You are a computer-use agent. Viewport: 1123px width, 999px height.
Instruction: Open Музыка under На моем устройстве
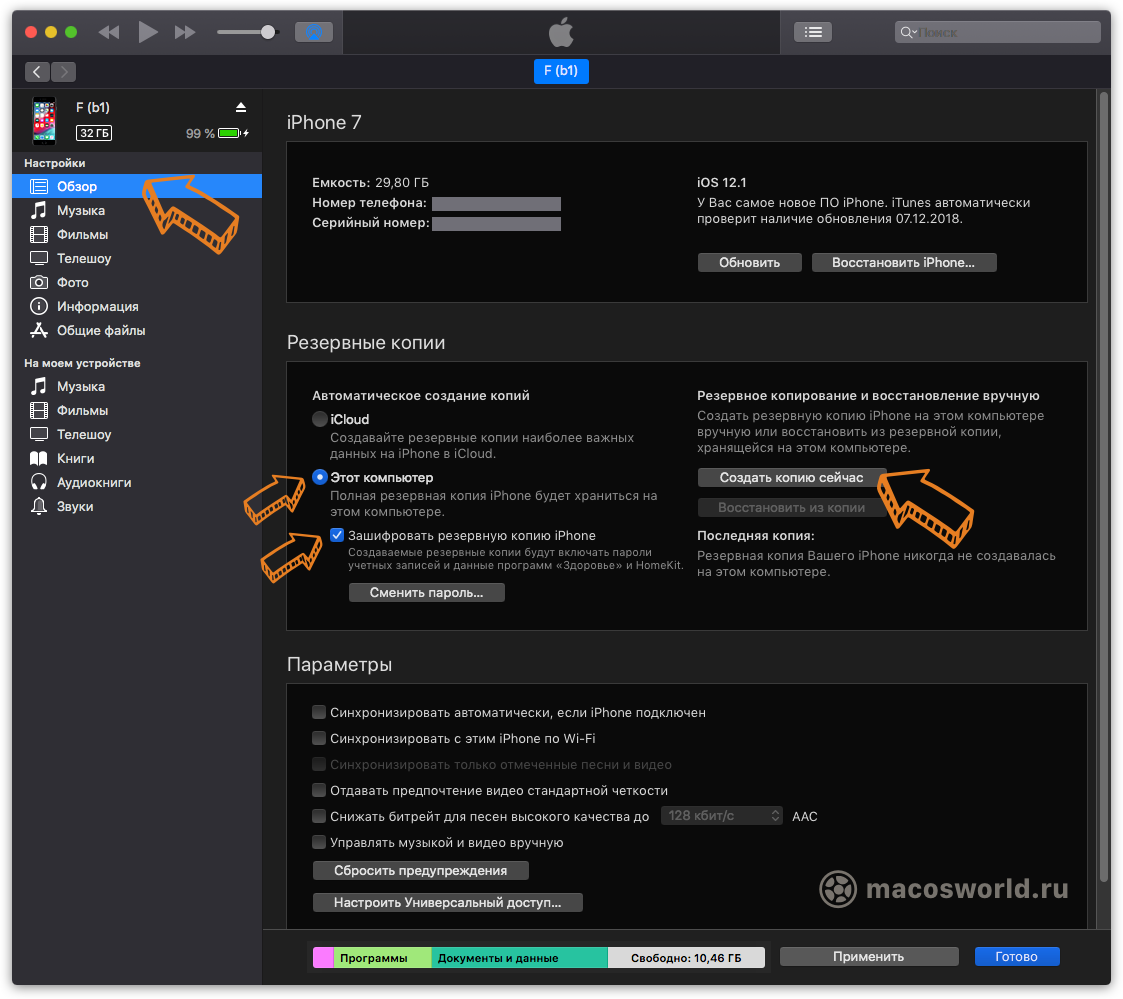point(137,386)
